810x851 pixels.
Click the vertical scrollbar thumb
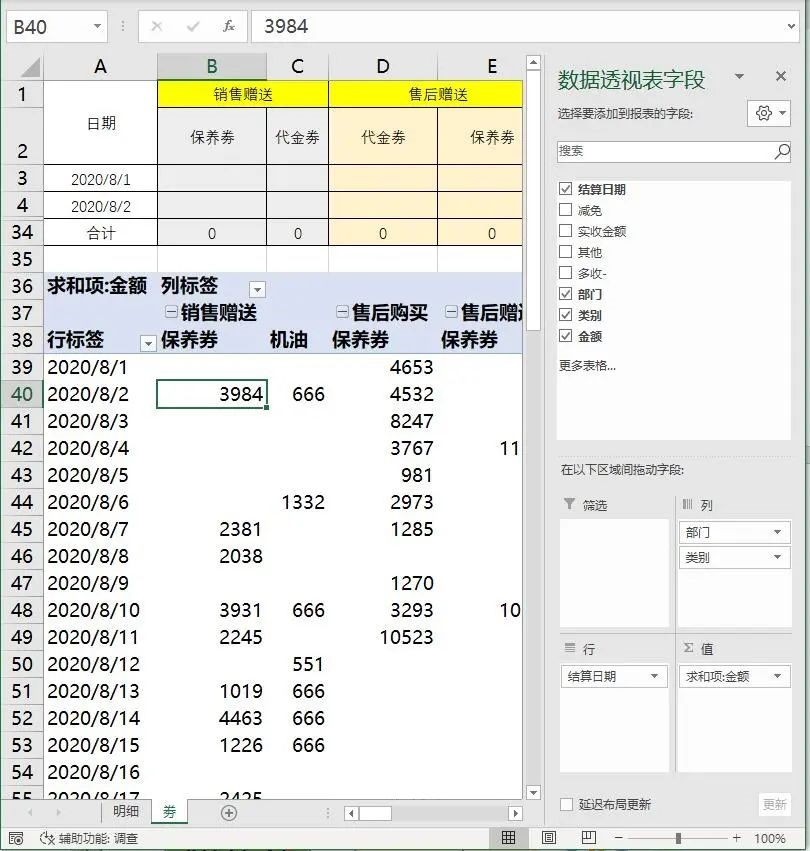pos(533,201)
